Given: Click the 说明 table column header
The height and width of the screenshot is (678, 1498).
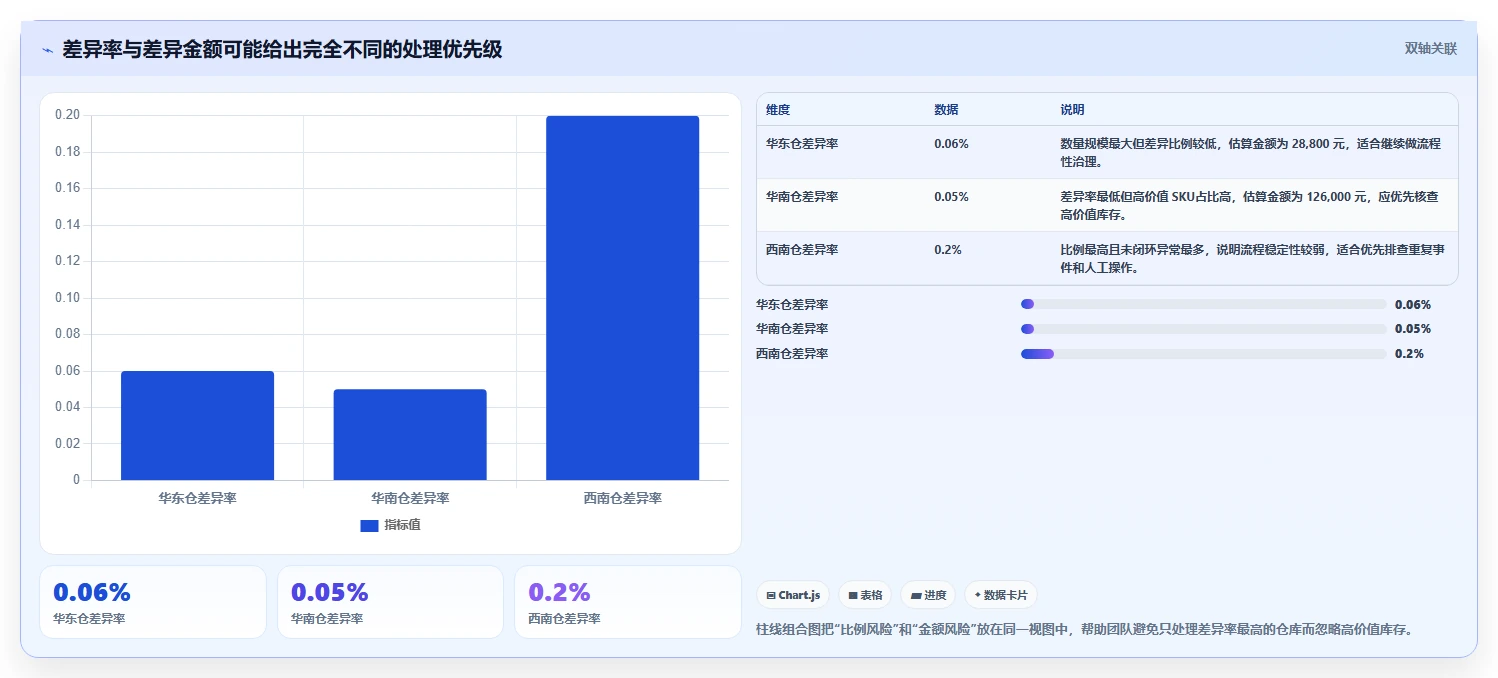Looking at the screenshot, I should [1072, 110].
